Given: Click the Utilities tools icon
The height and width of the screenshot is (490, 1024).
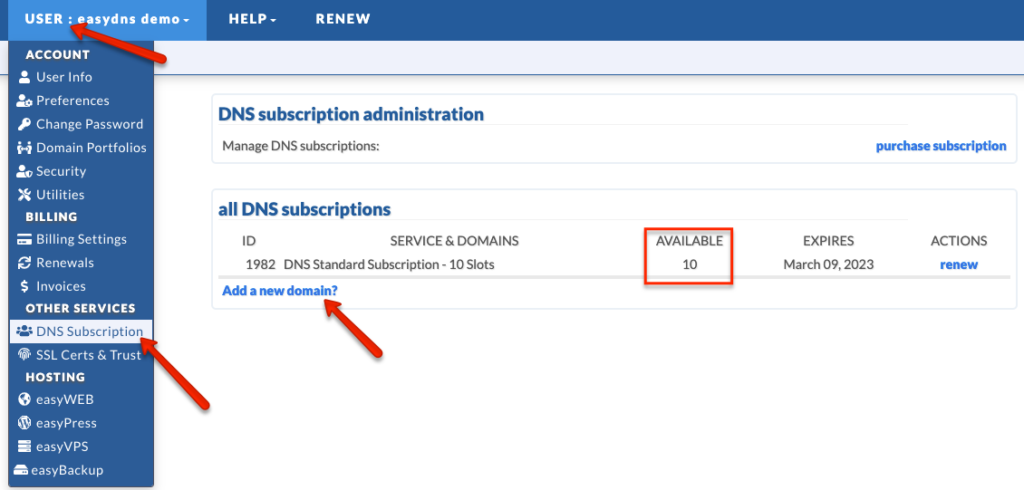Looking at the screenshot, I should point(24,195).
